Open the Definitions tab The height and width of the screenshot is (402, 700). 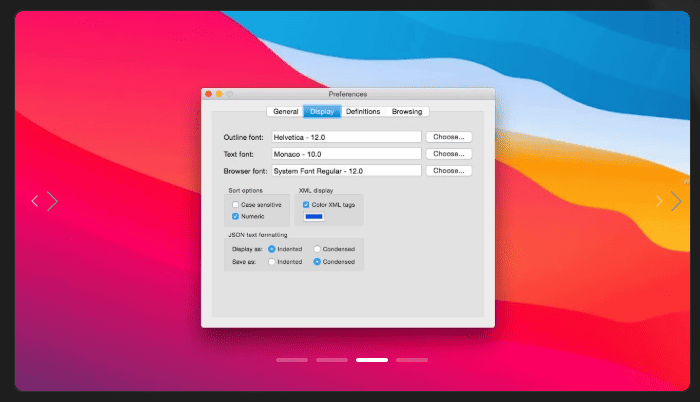(x=363, y=112)
